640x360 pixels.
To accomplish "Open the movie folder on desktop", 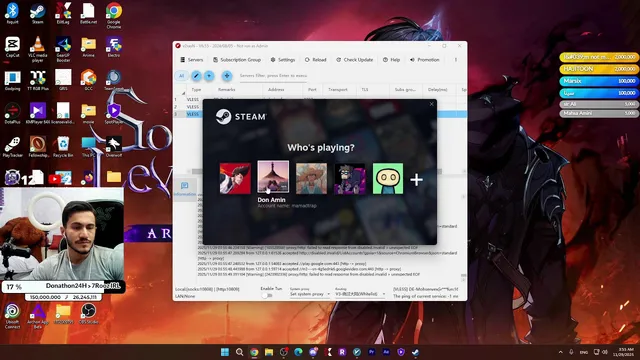I will pos(88,113).
